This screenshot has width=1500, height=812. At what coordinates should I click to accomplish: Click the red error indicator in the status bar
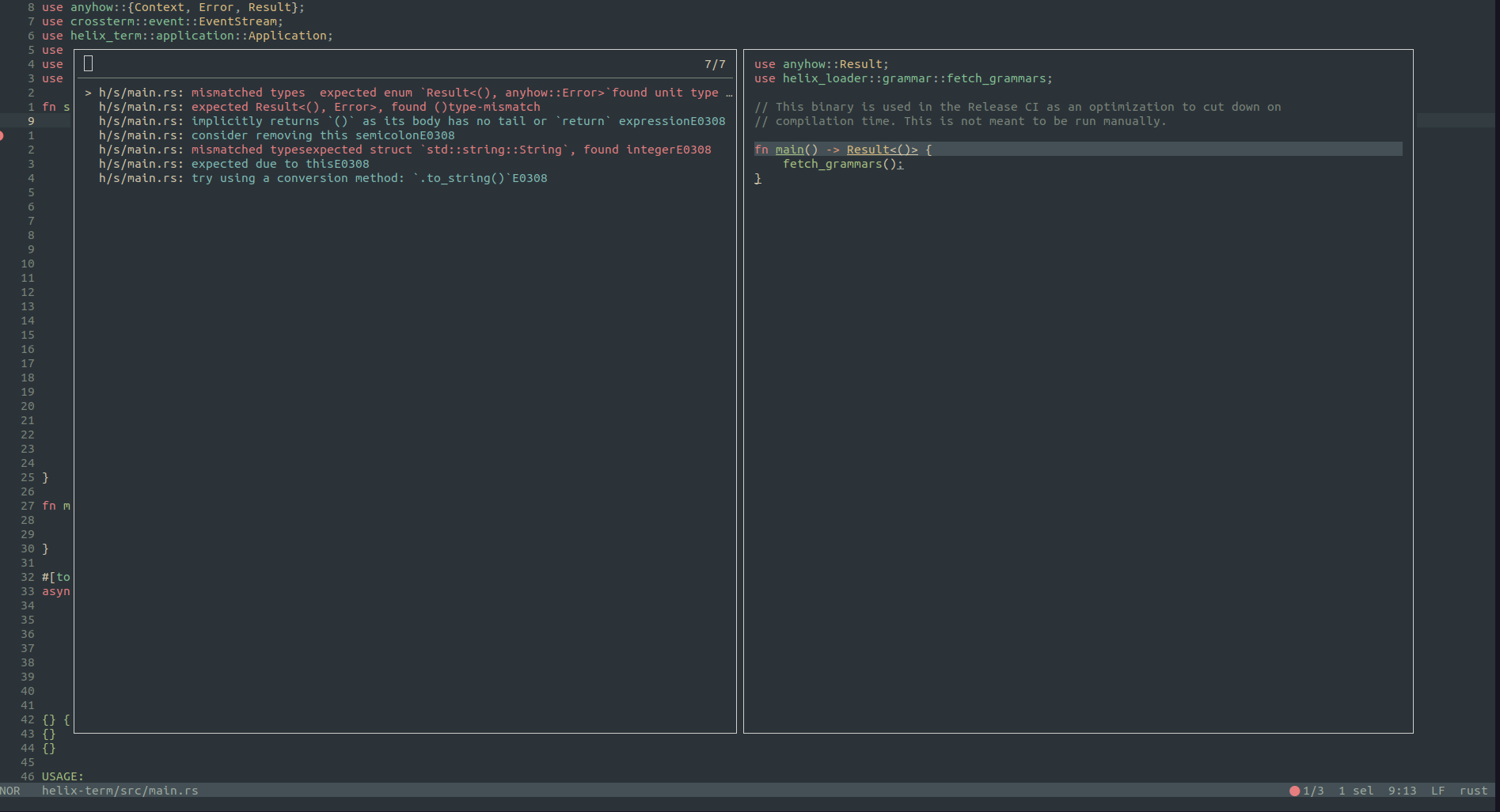[x=1294, y=791]
